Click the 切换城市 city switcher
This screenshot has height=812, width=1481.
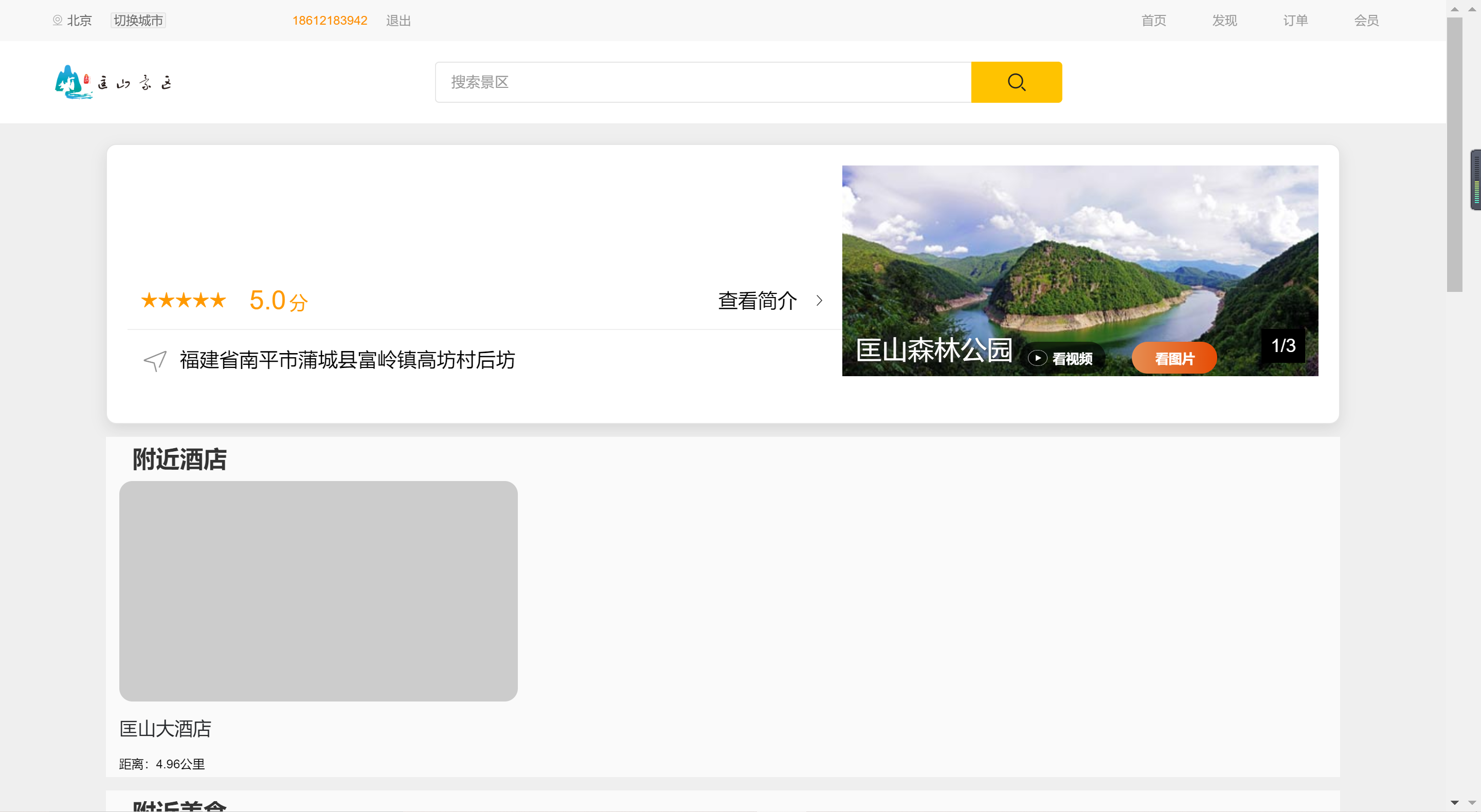[137, 20]
